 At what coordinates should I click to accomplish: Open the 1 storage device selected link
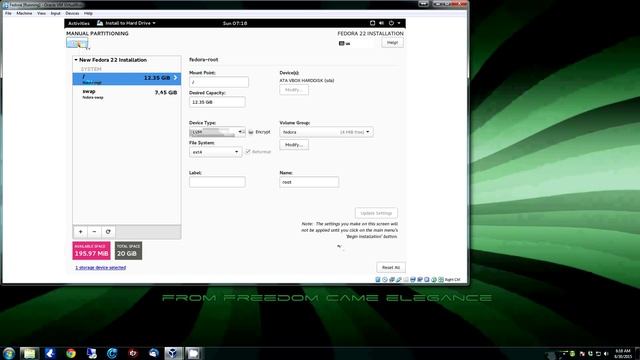100,268
